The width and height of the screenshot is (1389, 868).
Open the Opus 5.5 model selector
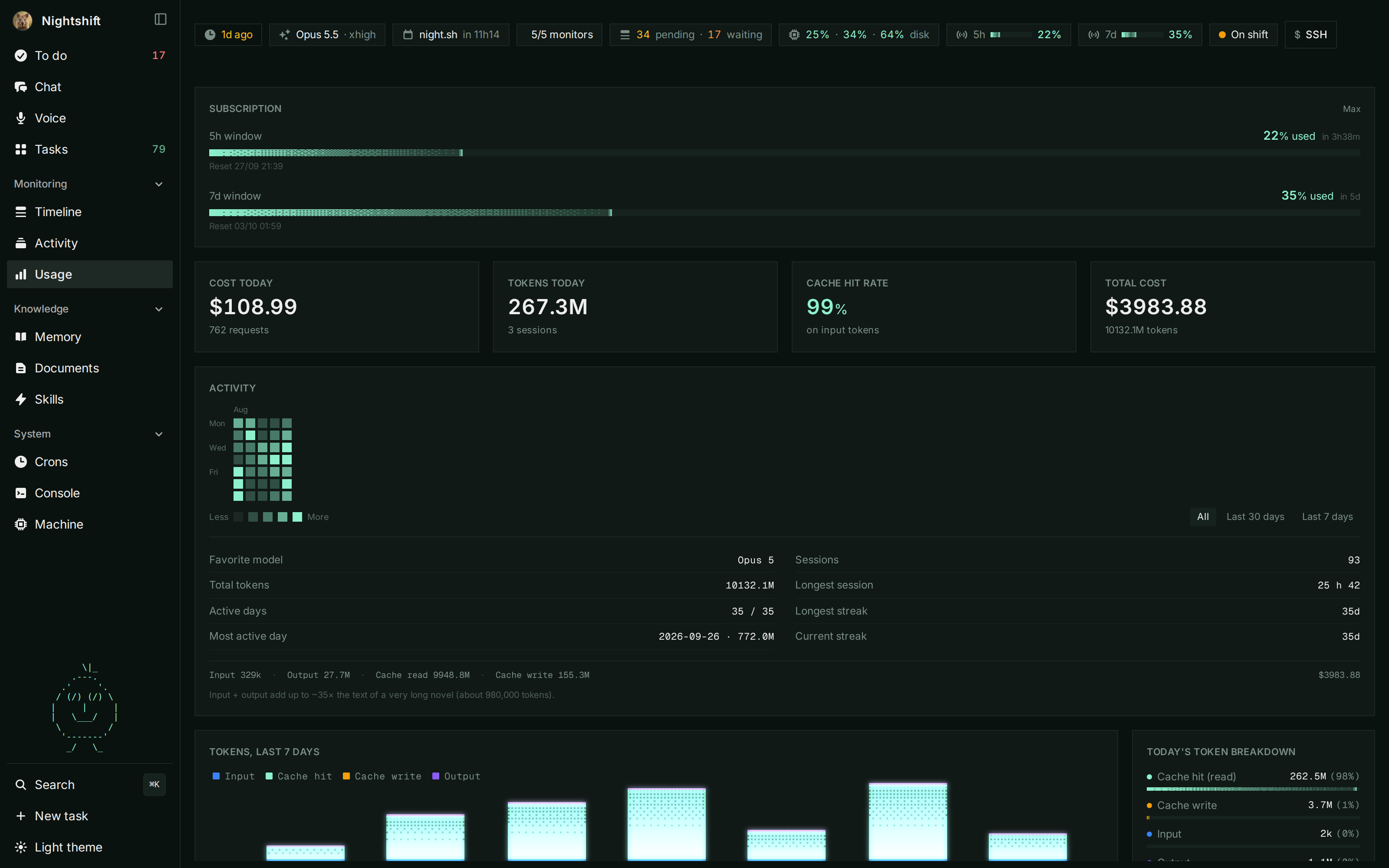pyautogui.click(x=327, y=34)
